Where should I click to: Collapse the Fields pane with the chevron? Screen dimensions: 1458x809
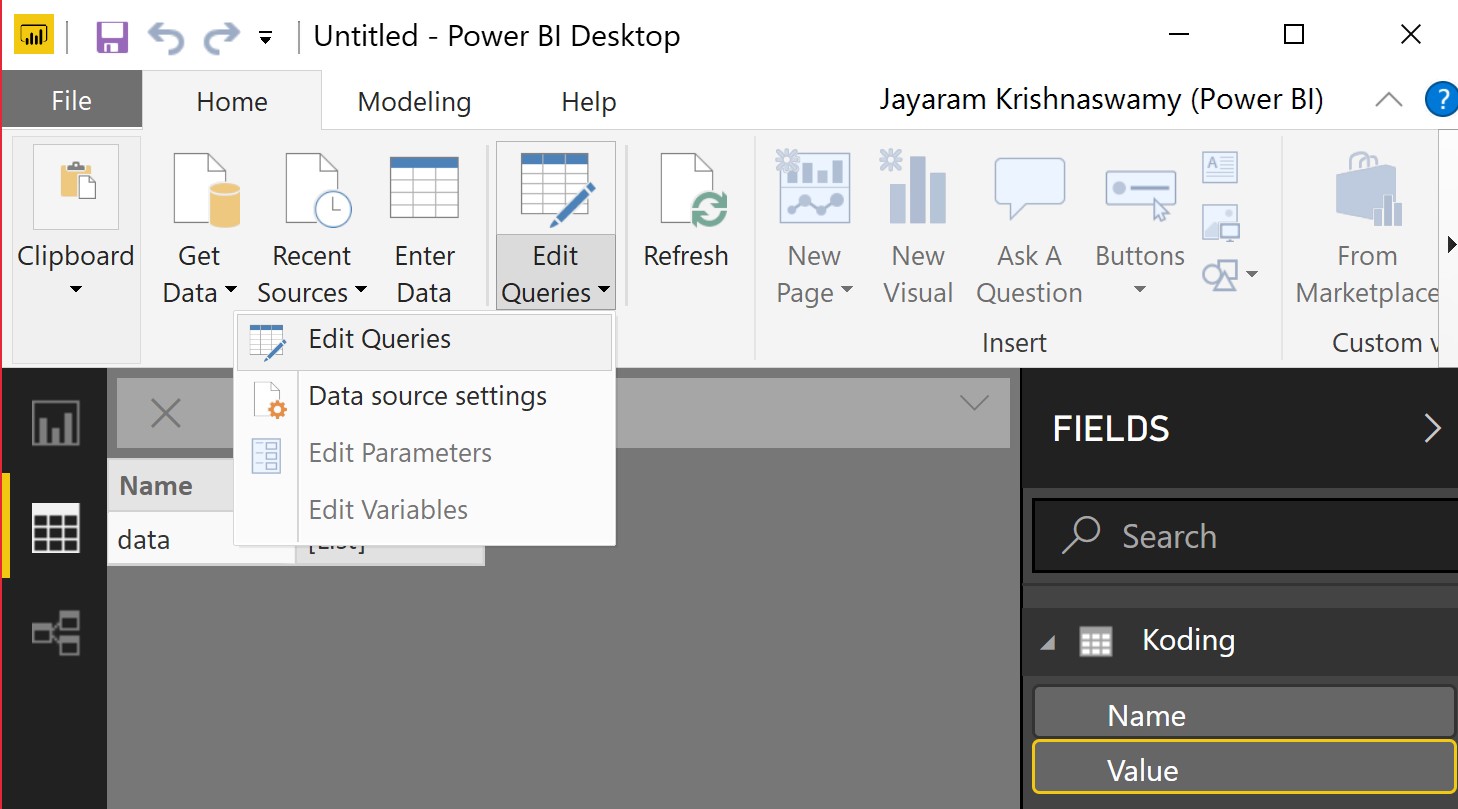pyautogui.click(x=1432, y=428)
